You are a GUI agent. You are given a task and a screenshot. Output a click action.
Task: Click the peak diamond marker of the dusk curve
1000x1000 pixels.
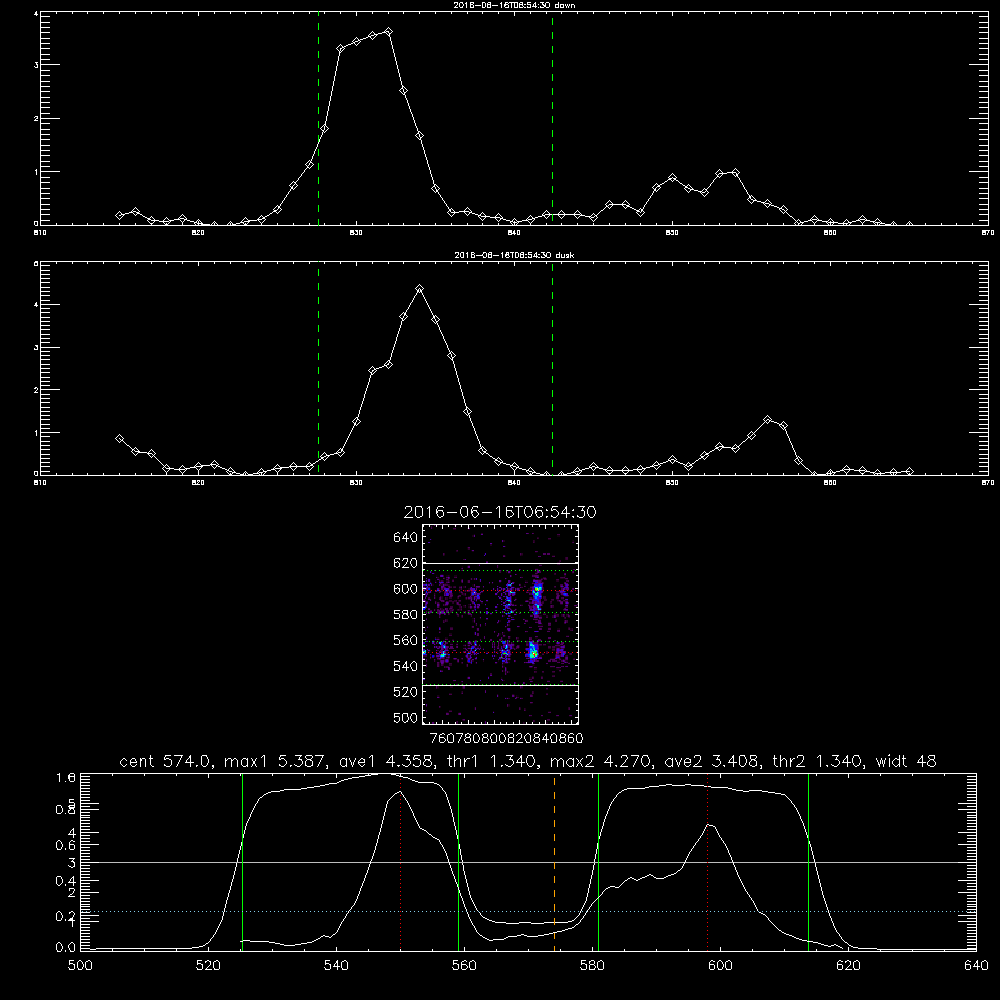point(419,289)
